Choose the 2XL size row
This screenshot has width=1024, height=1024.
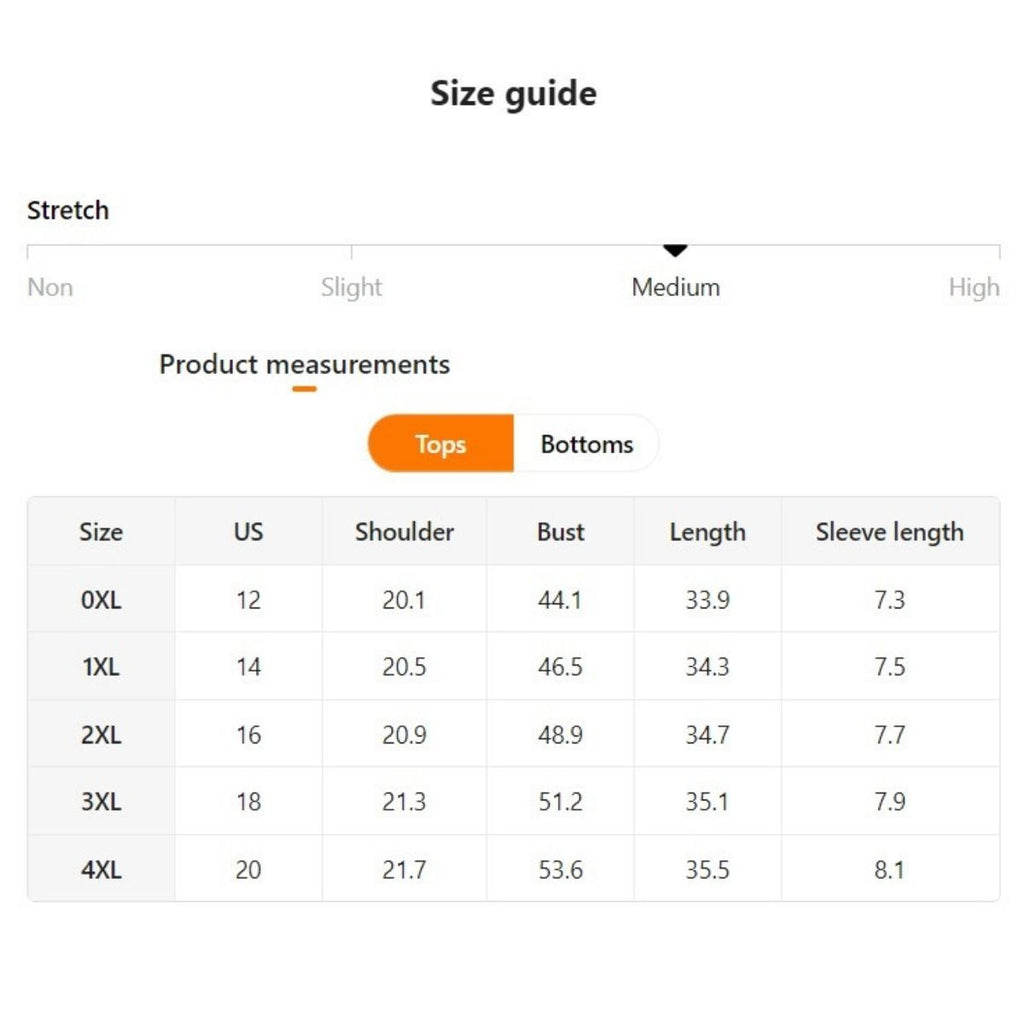(101, 735)
